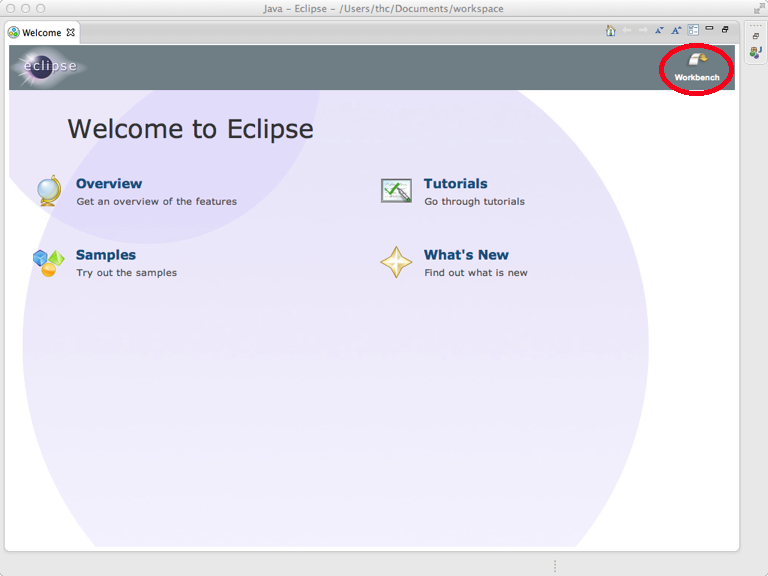The image size is (768, 576).
Task: Open the Customize page settings icon
Action: (x=693, y=30)
